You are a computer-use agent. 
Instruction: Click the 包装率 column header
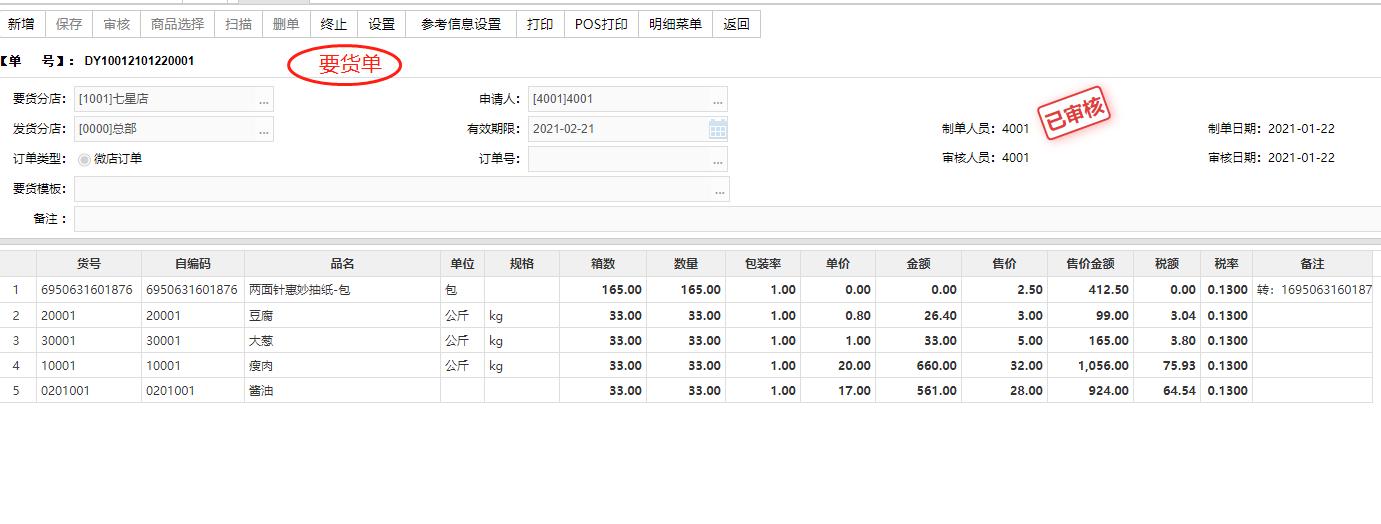click(763, 264)
